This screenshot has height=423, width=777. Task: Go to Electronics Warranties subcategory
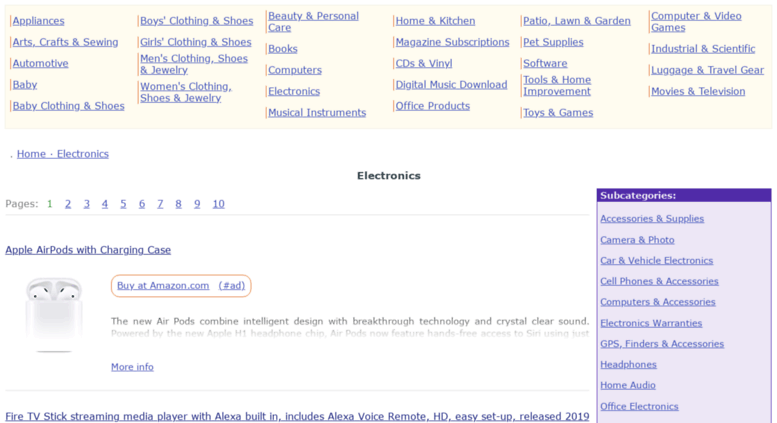651,323
